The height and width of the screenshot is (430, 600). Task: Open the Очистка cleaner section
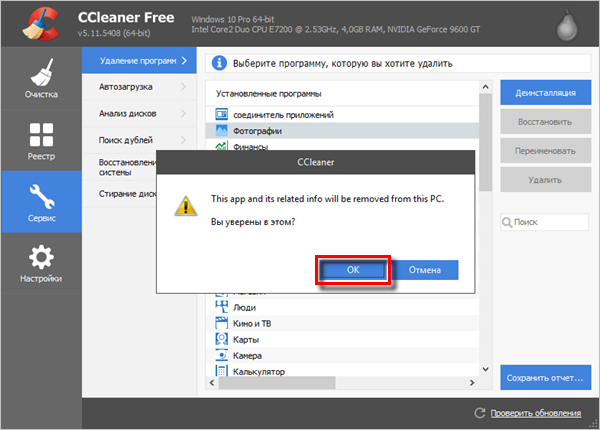(41, 78)
